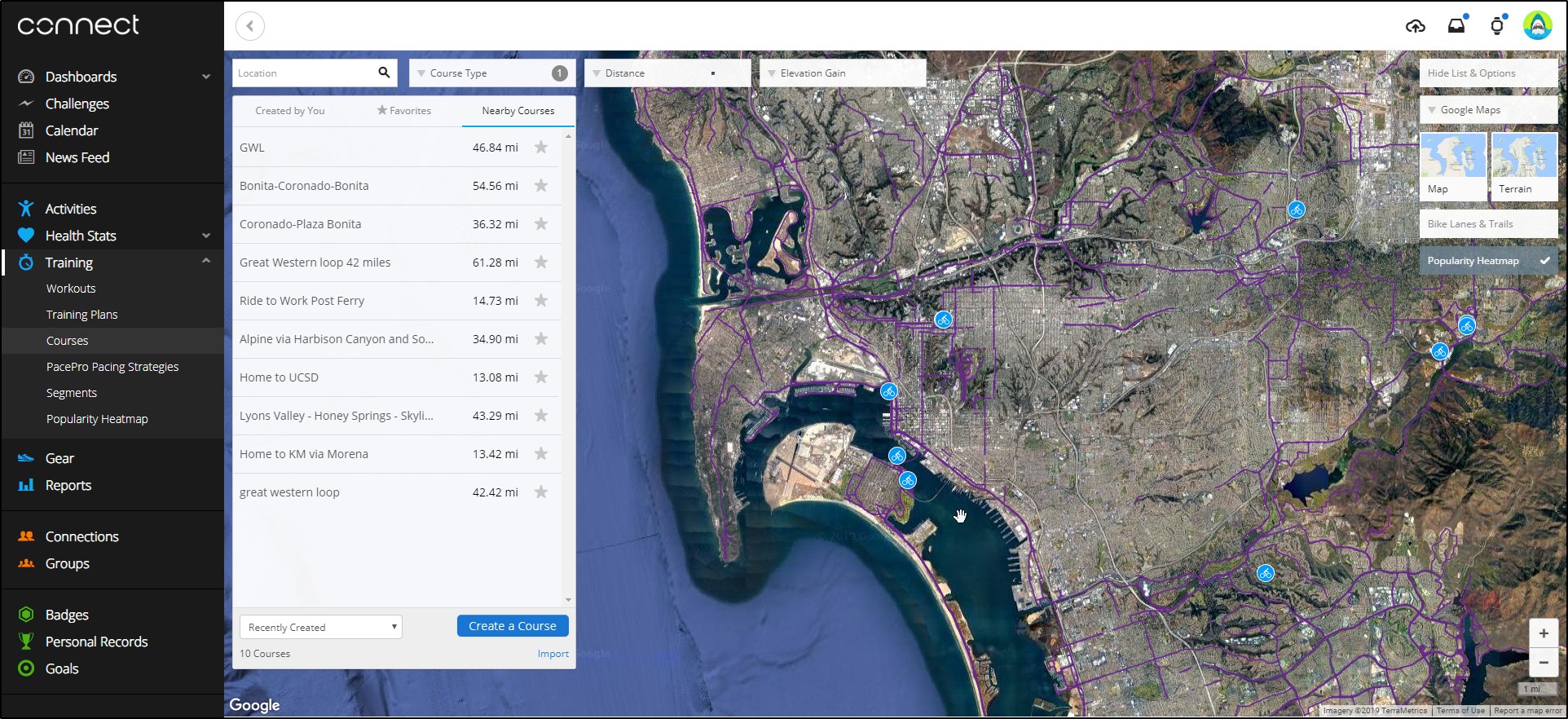Screen dimensions: 1568x719
Task: Open the notifications inbox icon
Action: 1456,26
